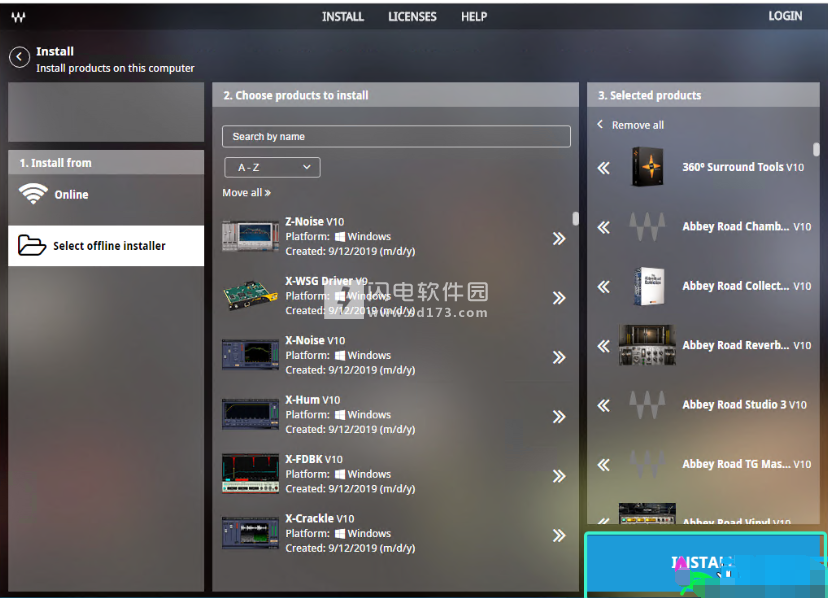Select the X-Noise V10 product title
The width and height of the screenshot is (828, 598).
click(315, 341)
